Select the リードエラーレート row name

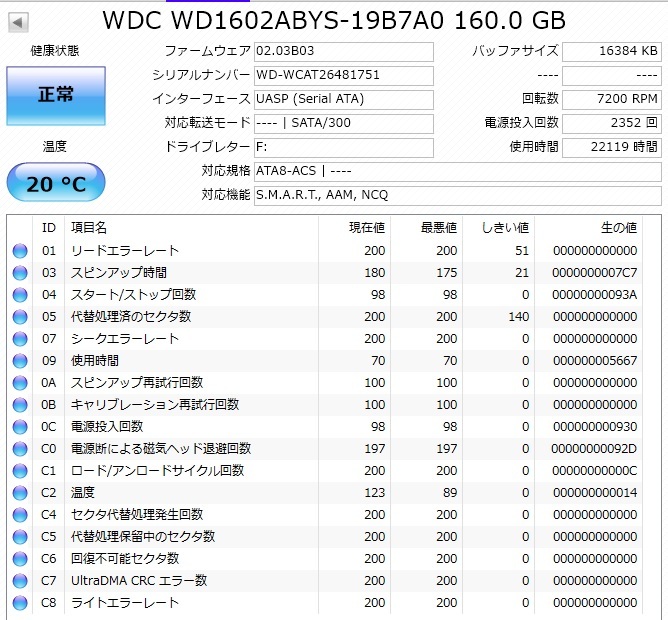click(125, 251)
